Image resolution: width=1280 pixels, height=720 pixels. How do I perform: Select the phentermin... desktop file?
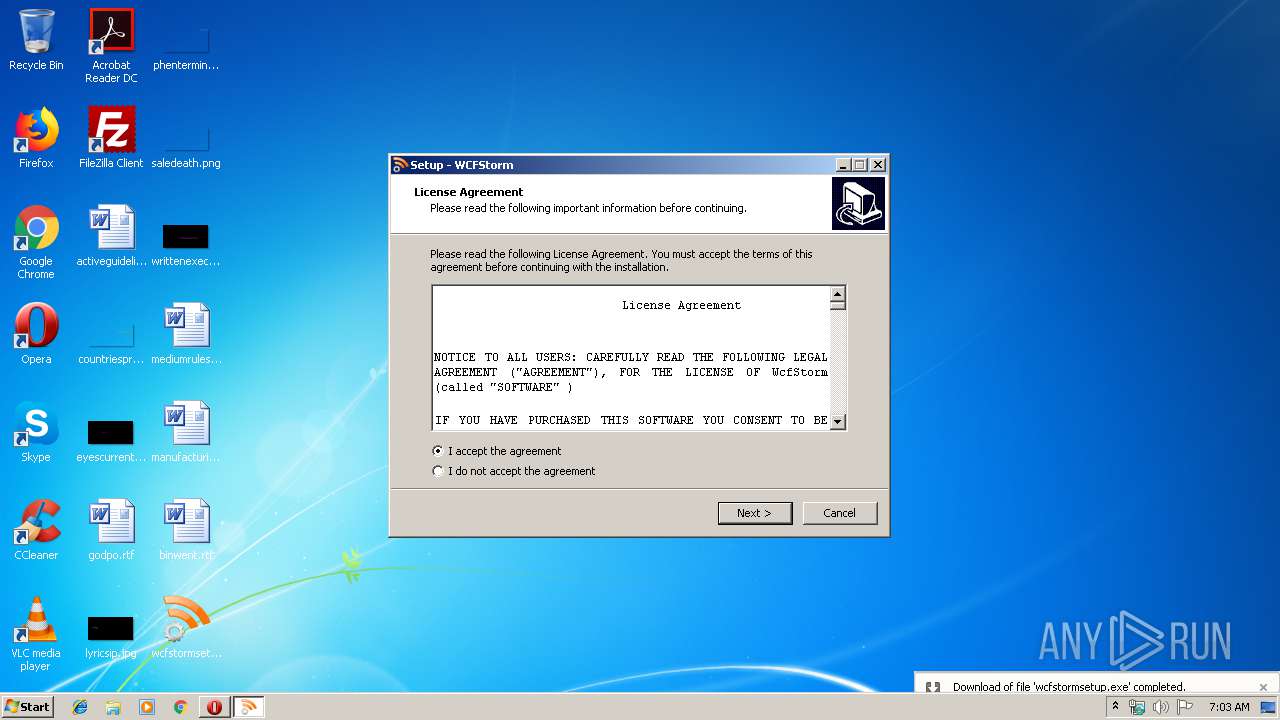click(x=186, y=47)
